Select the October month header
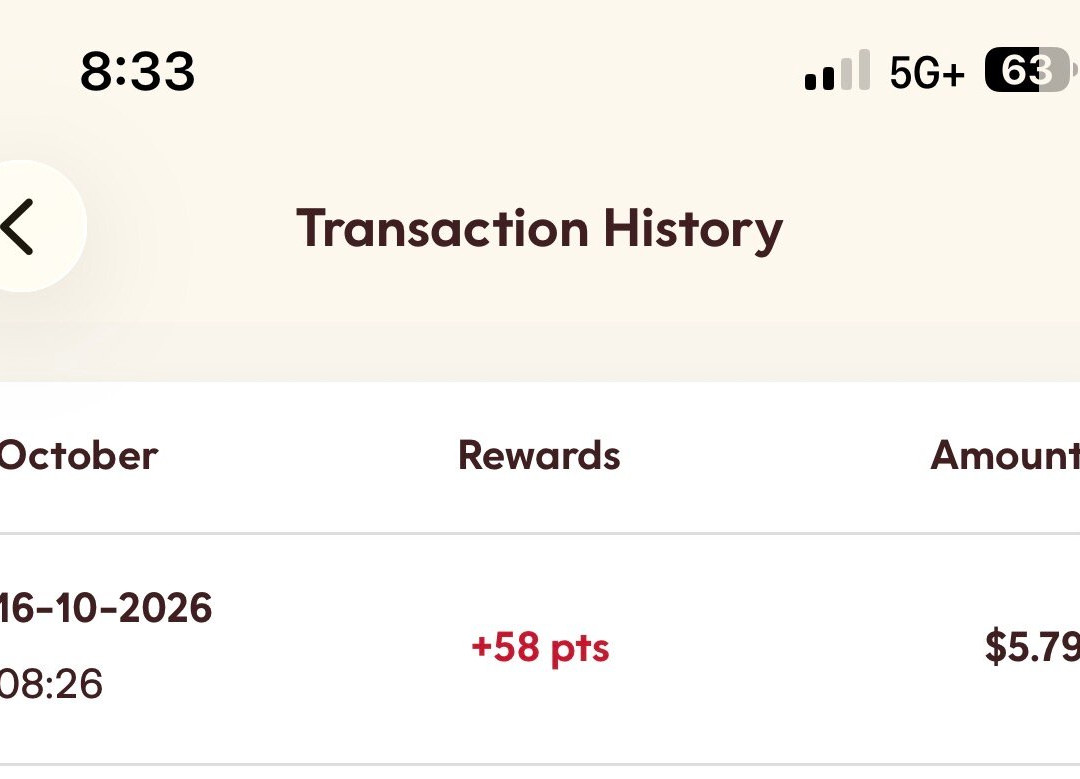 (78, 456)
